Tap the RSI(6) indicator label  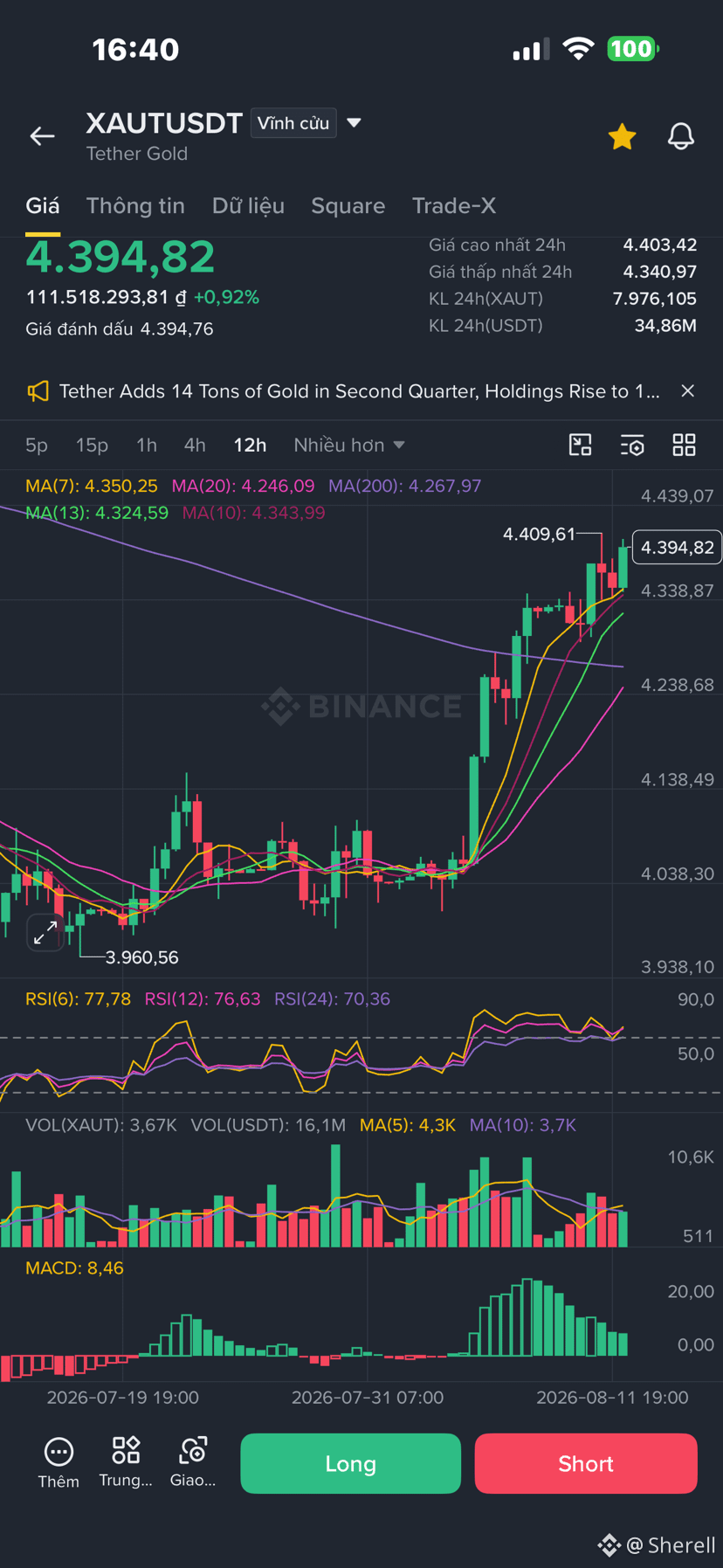(x=79, y=998)
